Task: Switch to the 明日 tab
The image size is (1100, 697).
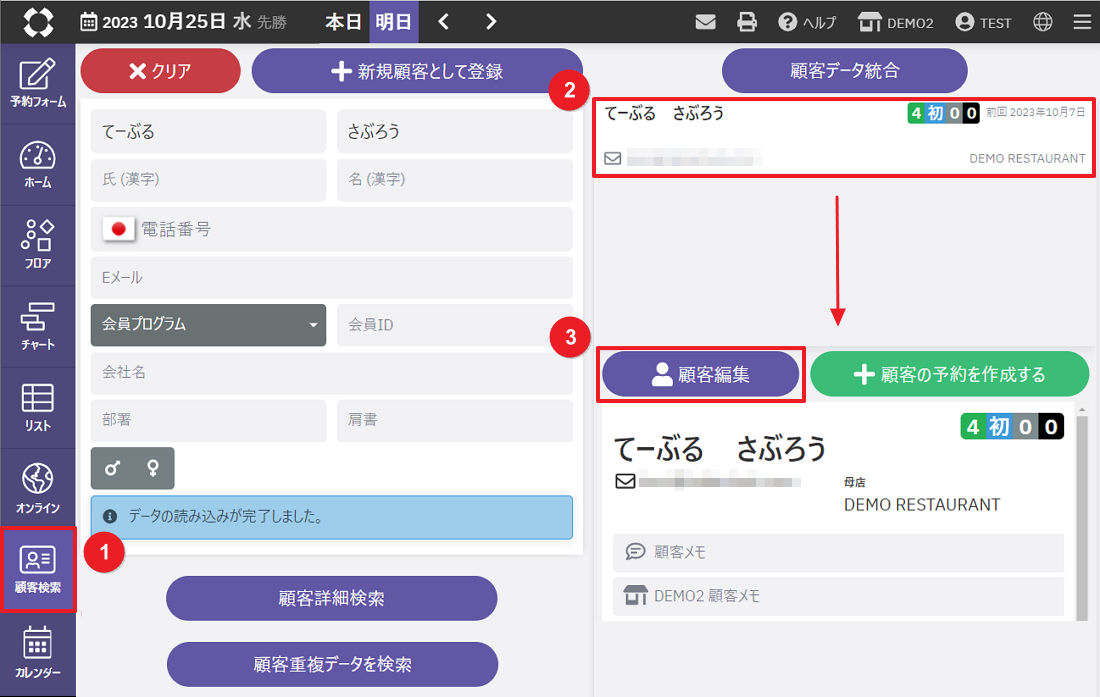Action: [x=393, y=22]
